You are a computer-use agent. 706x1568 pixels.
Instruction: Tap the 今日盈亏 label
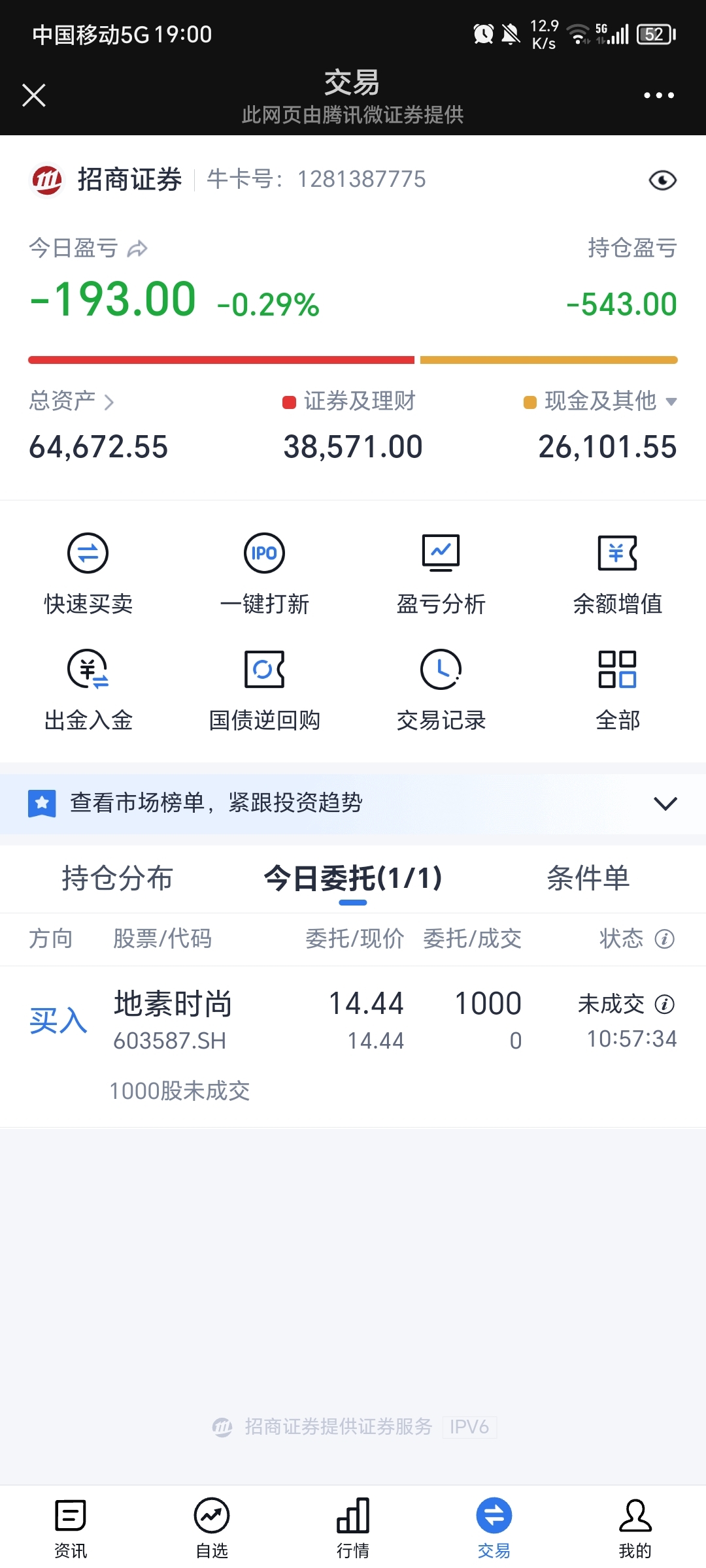coord(73,248)
